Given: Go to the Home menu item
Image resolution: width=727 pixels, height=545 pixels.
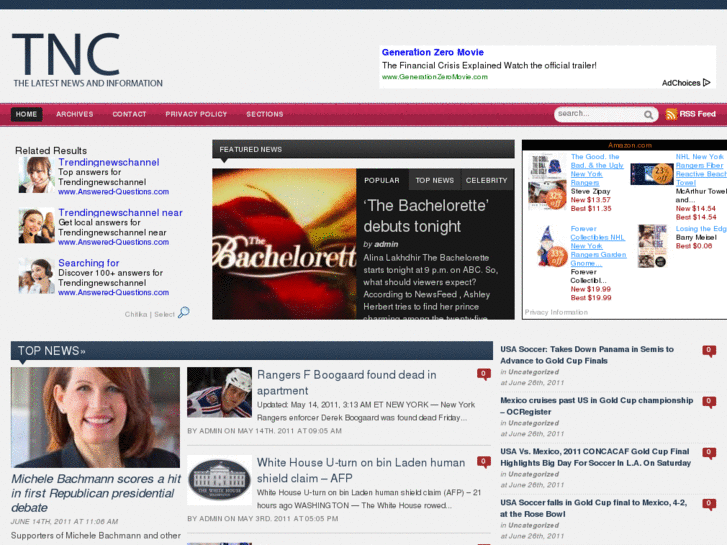Looking at the screenshot, I should [x=26, y=114].
